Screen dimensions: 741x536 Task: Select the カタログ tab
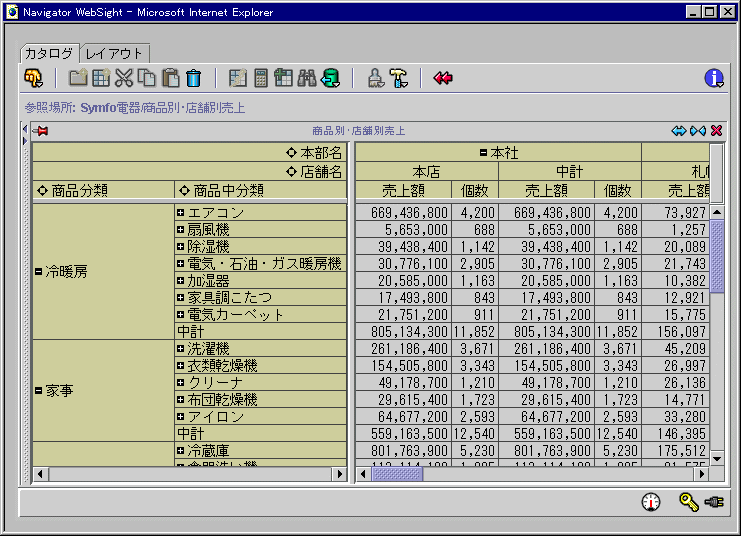pos(49,53)
